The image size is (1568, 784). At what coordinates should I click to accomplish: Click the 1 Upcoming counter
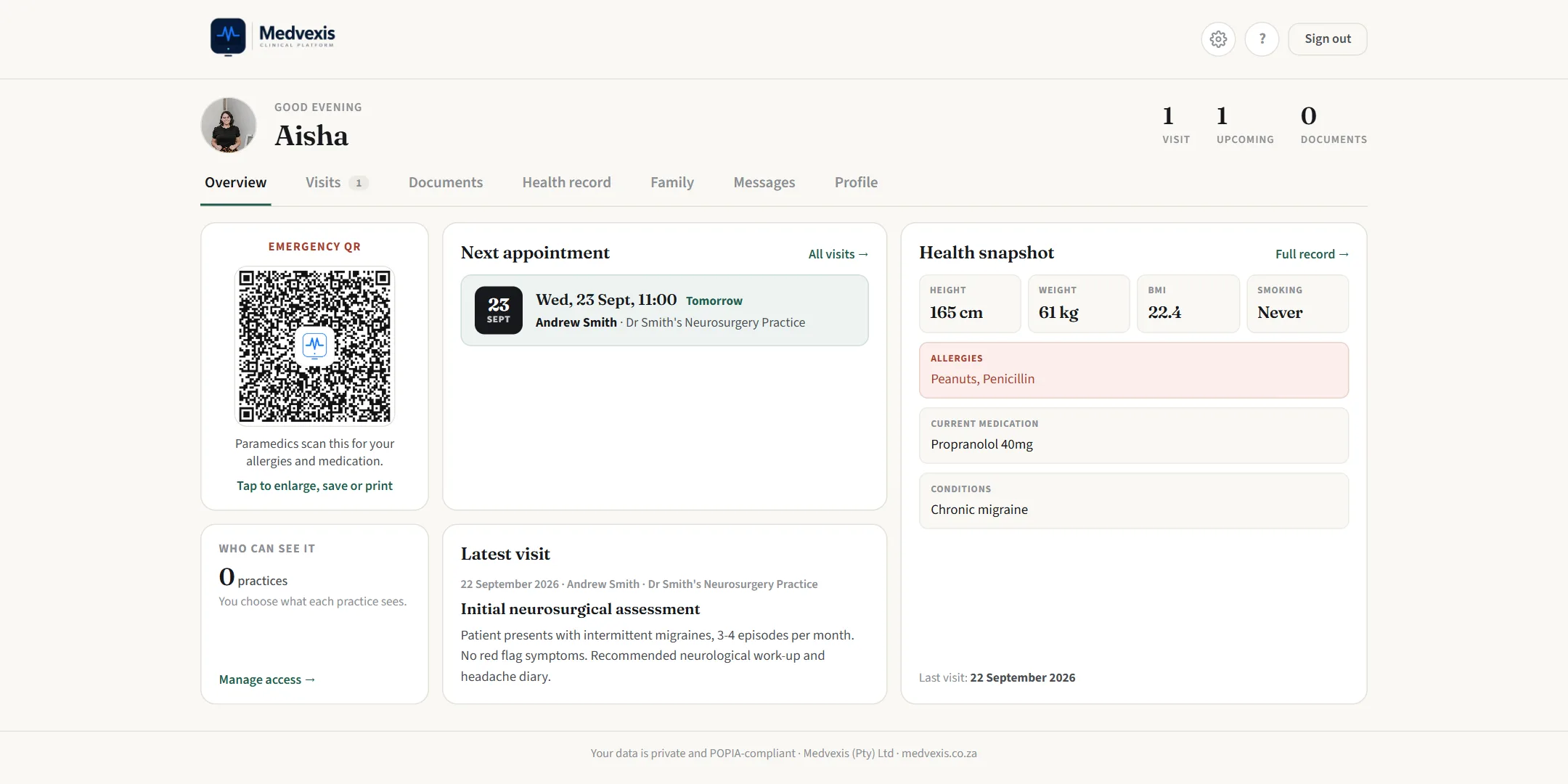1245,125
